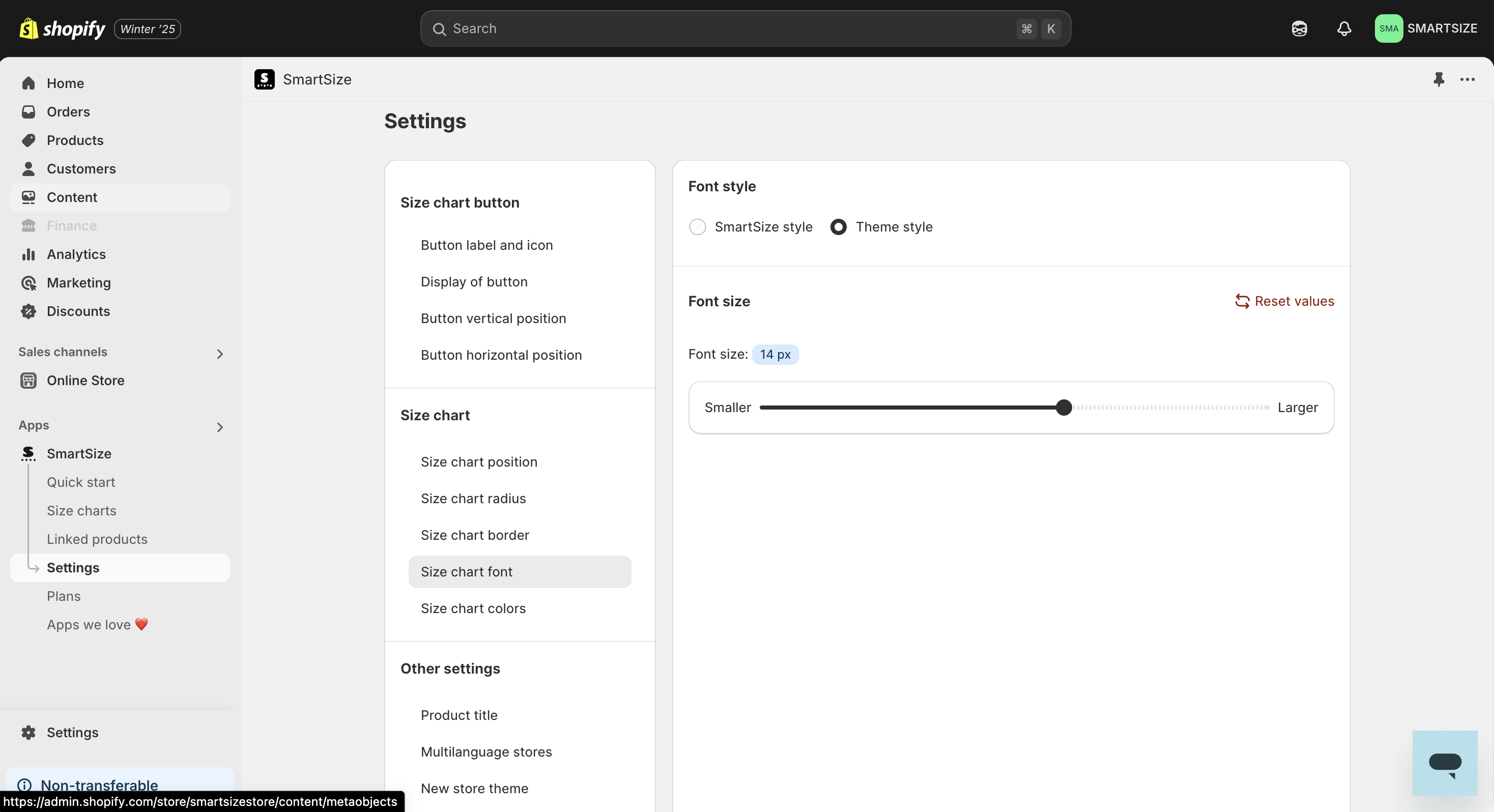This screenshot has height=812, width=1494.
Task: Open Linked products page
Action: (x=97, y=538)
